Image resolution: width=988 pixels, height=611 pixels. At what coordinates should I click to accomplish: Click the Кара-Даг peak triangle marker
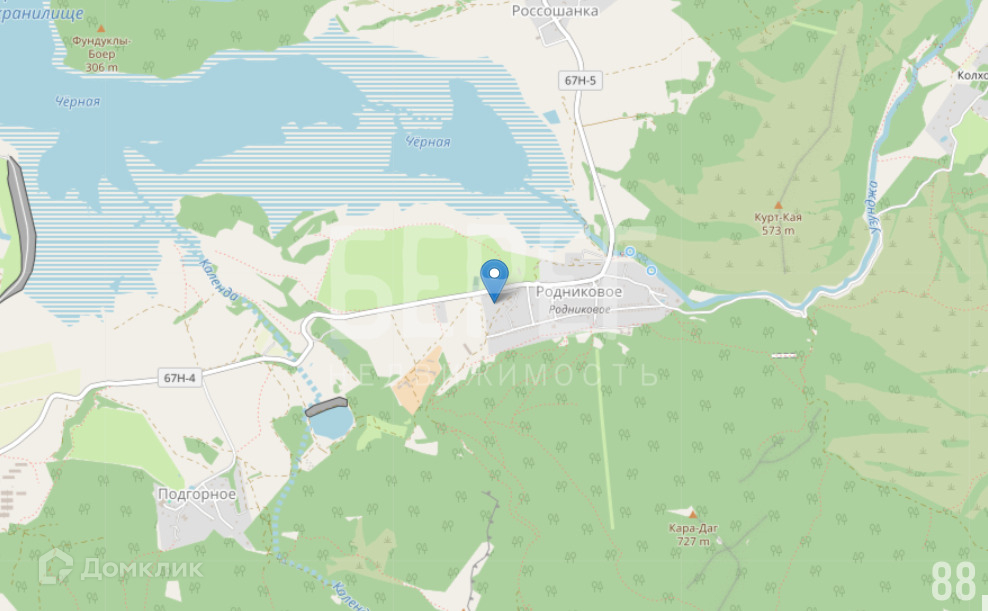[692, 515]
